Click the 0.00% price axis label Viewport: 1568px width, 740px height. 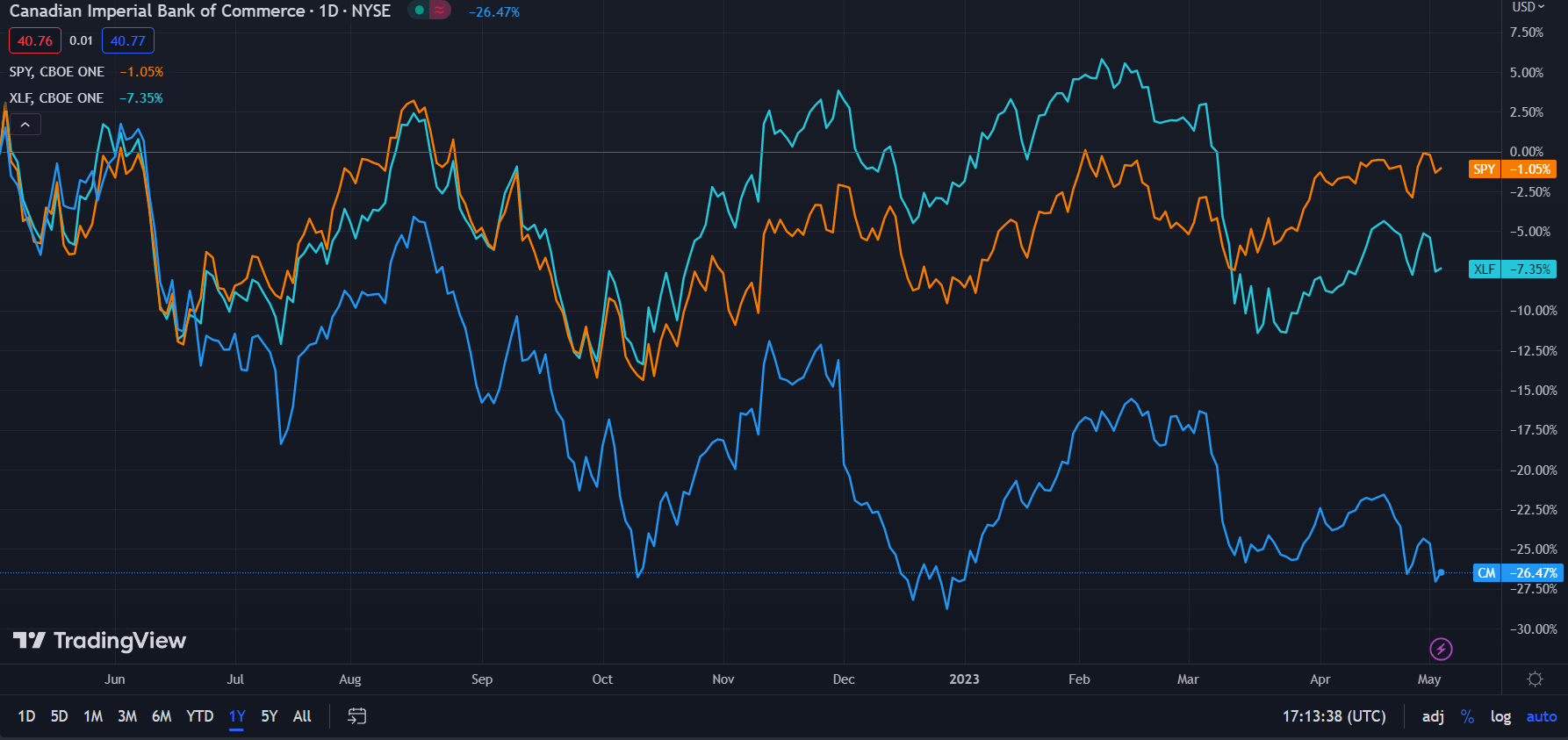[x=1526, y=152]
